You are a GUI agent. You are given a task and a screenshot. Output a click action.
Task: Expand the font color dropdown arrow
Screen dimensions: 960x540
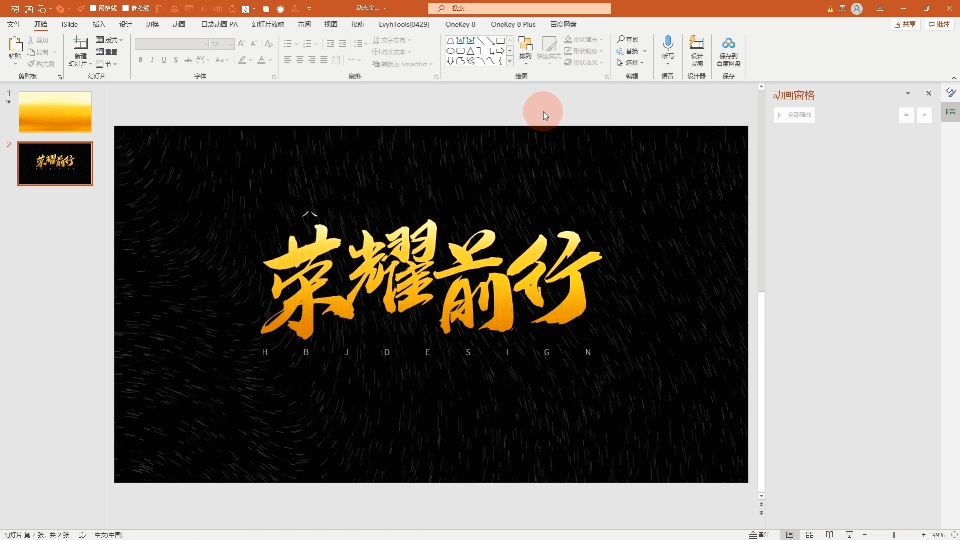270,60
